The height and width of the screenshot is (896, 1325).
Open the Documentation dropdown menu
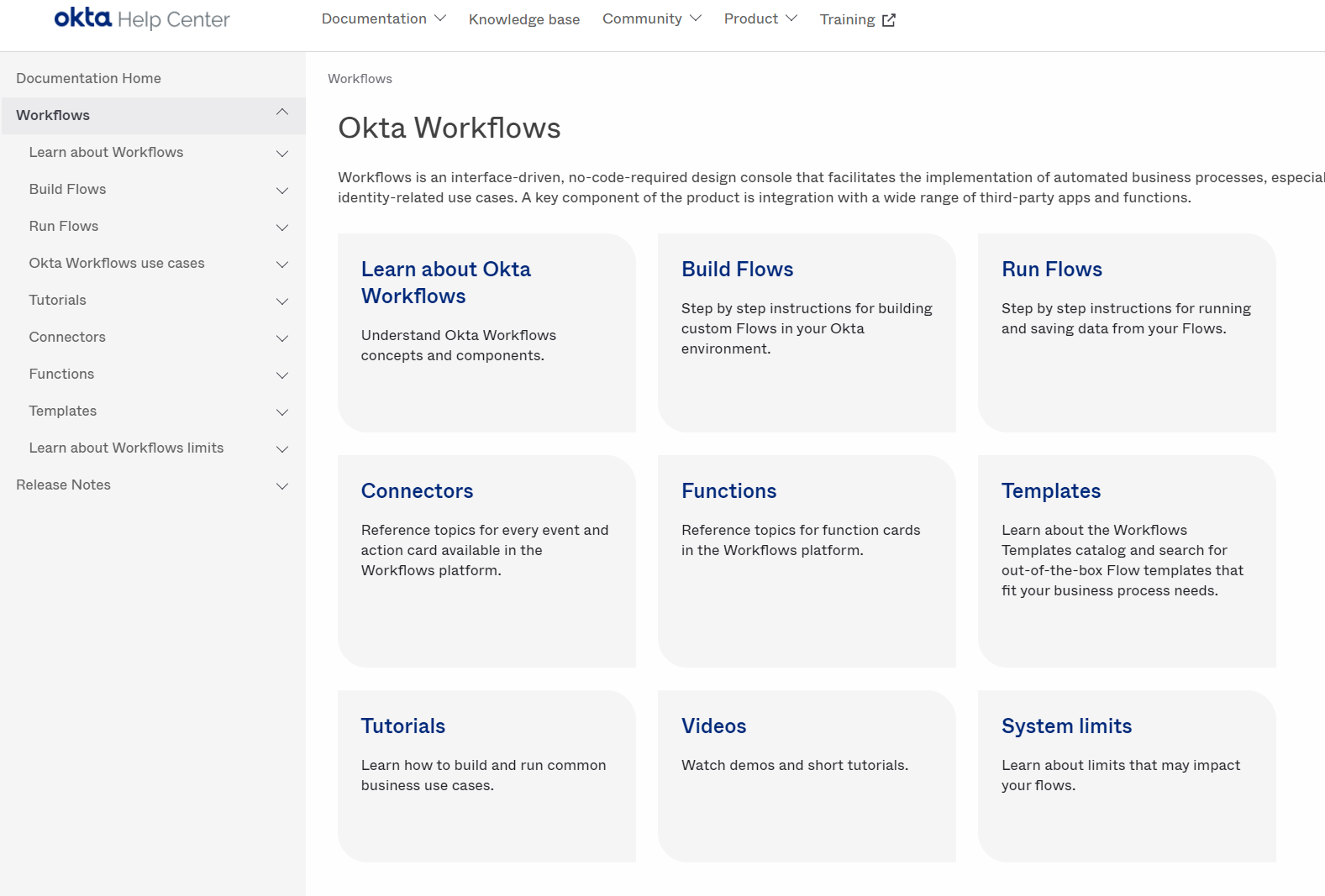click(x=383, y=18)
